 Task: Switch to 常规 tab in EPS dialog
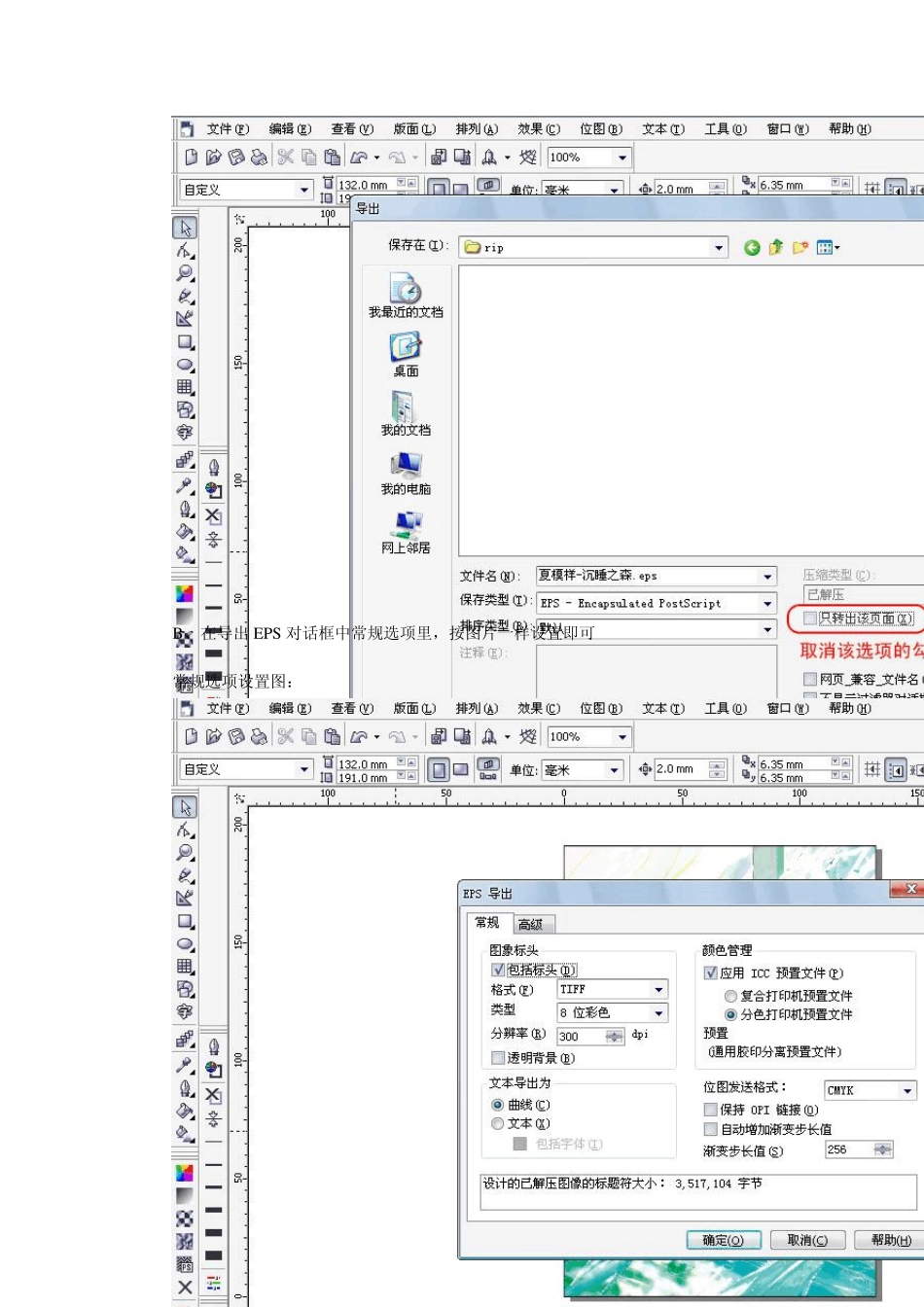[487, 922]
